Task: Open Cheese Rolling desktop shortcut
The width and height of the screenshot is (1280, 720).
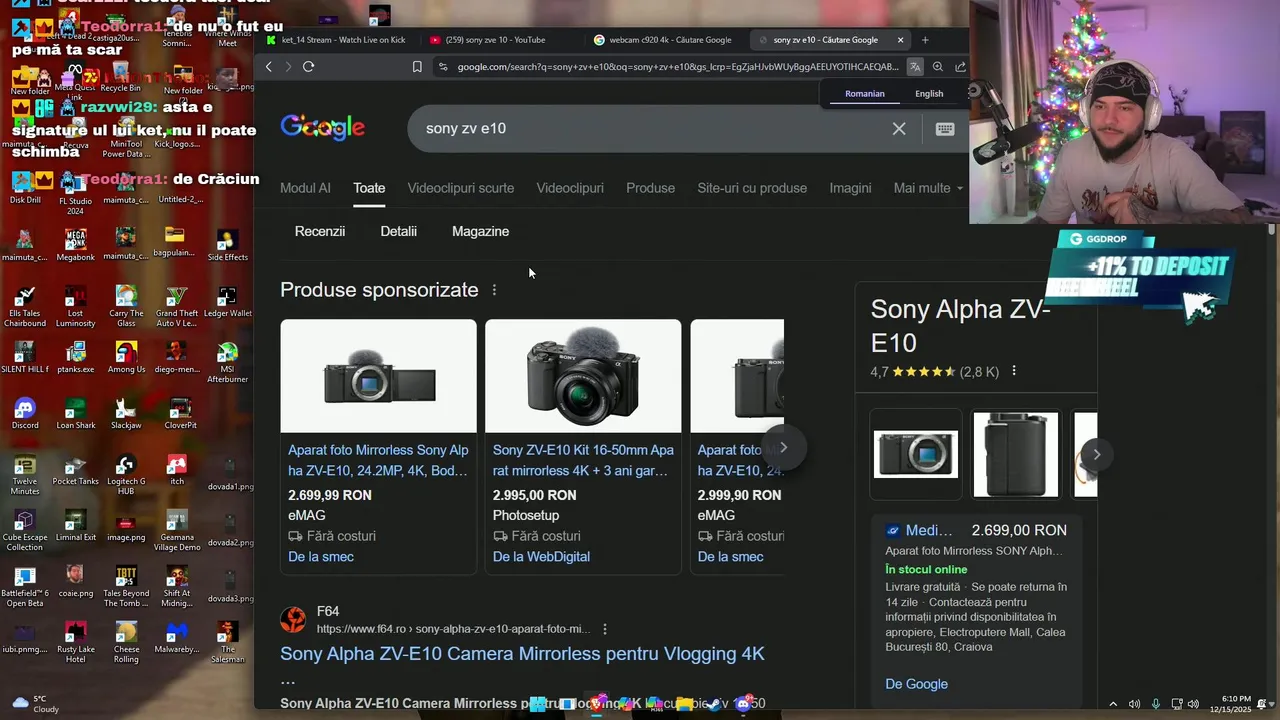Action: coord(126,643)
